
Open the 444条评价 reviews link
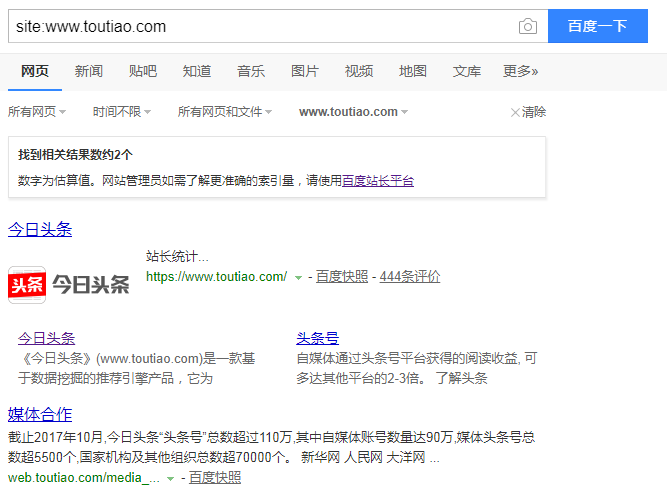pos(410,277)
